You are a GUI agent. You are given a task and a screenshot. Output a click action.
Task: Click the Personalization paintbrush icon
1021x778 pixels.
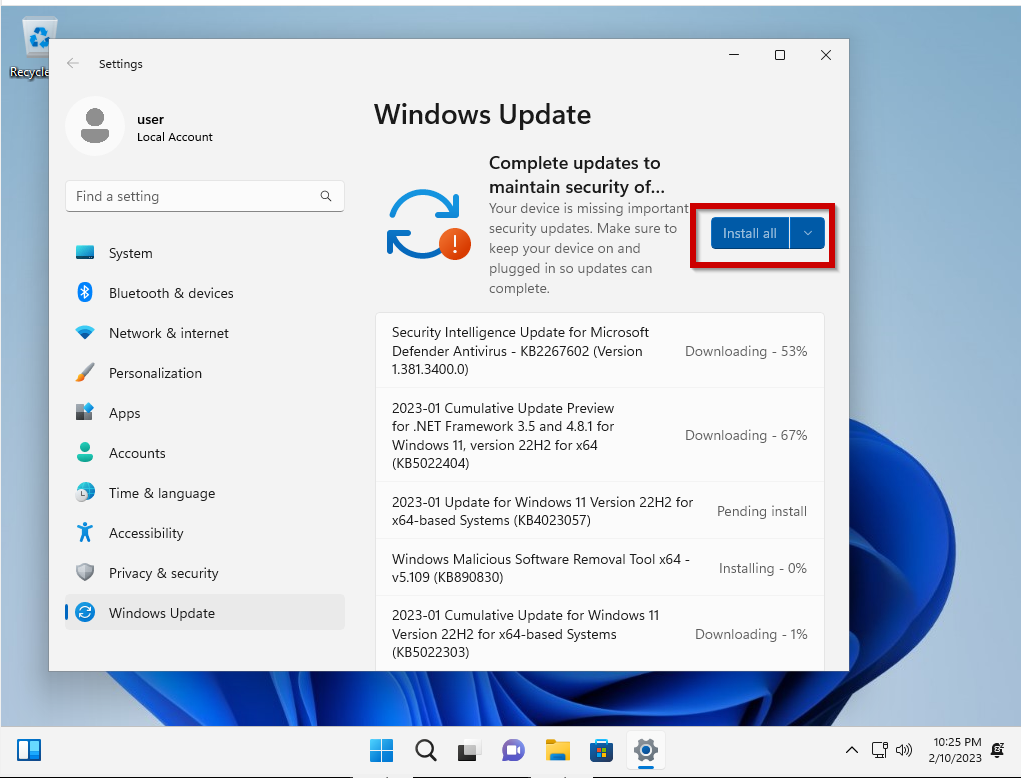pyautogui.click(x=85, y=372)
